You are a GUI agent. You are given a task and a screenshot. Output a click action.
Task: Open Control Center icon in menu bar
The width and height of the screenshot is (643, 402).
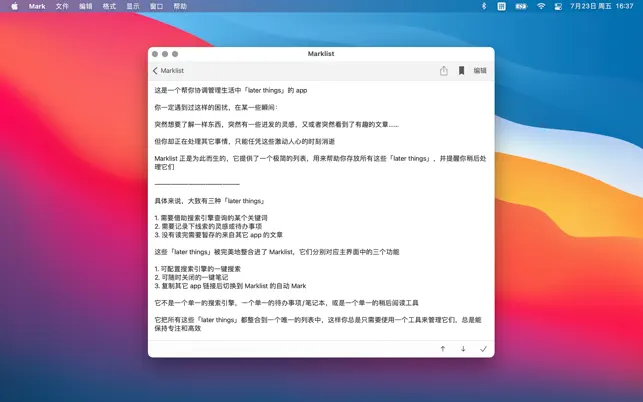pyautogui.click(x=558, y=6)
